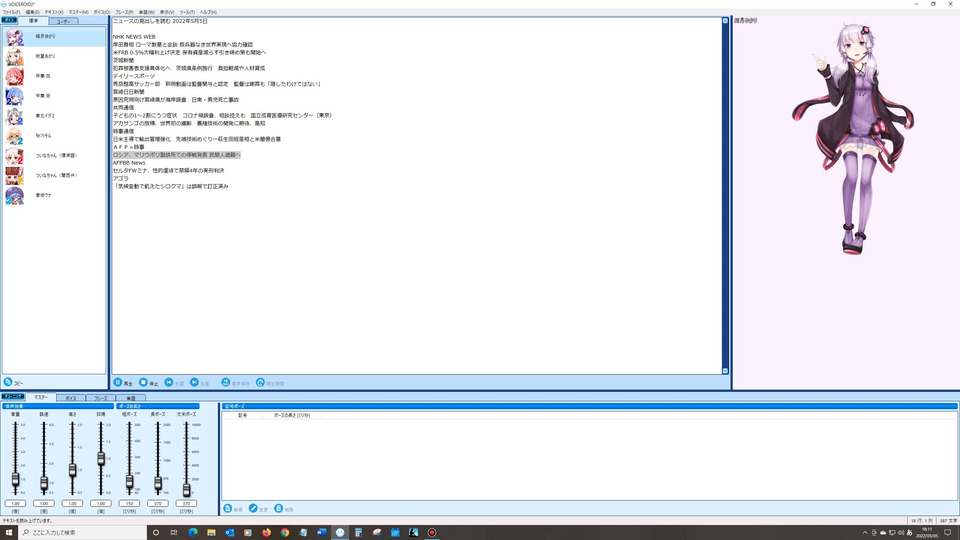Image resolution: width=960 pixels, height=540 pixels.
Task: Click the taskbar search box
Action: tap(83, 533)
